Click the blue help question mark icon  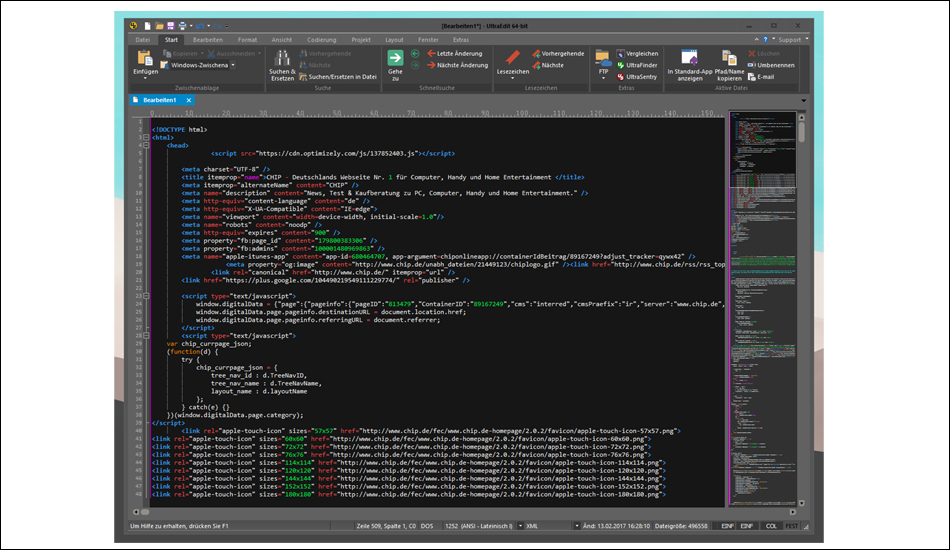pos(765,39)
